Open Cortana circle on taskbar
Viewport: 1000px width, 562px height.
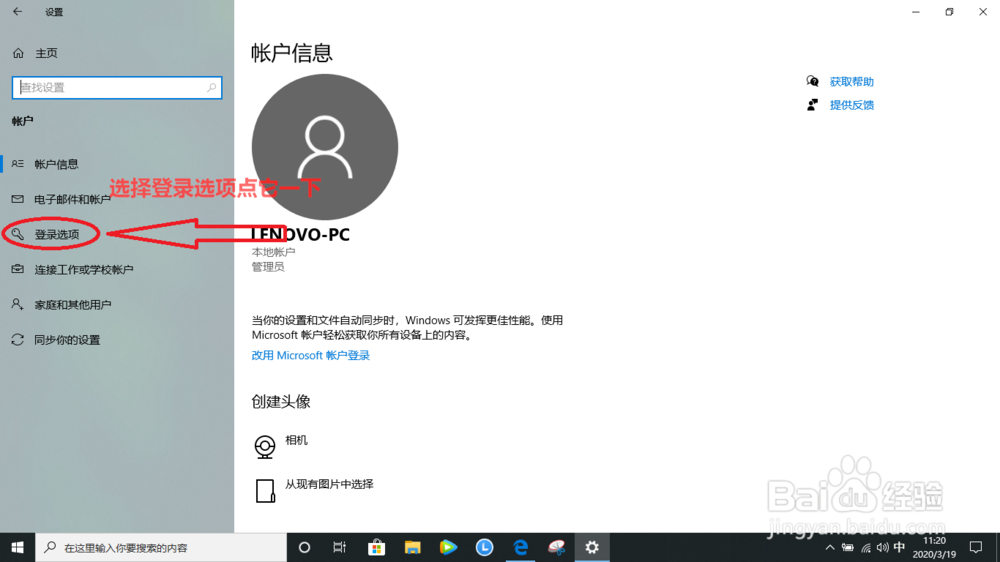click(x=304, y=547)
